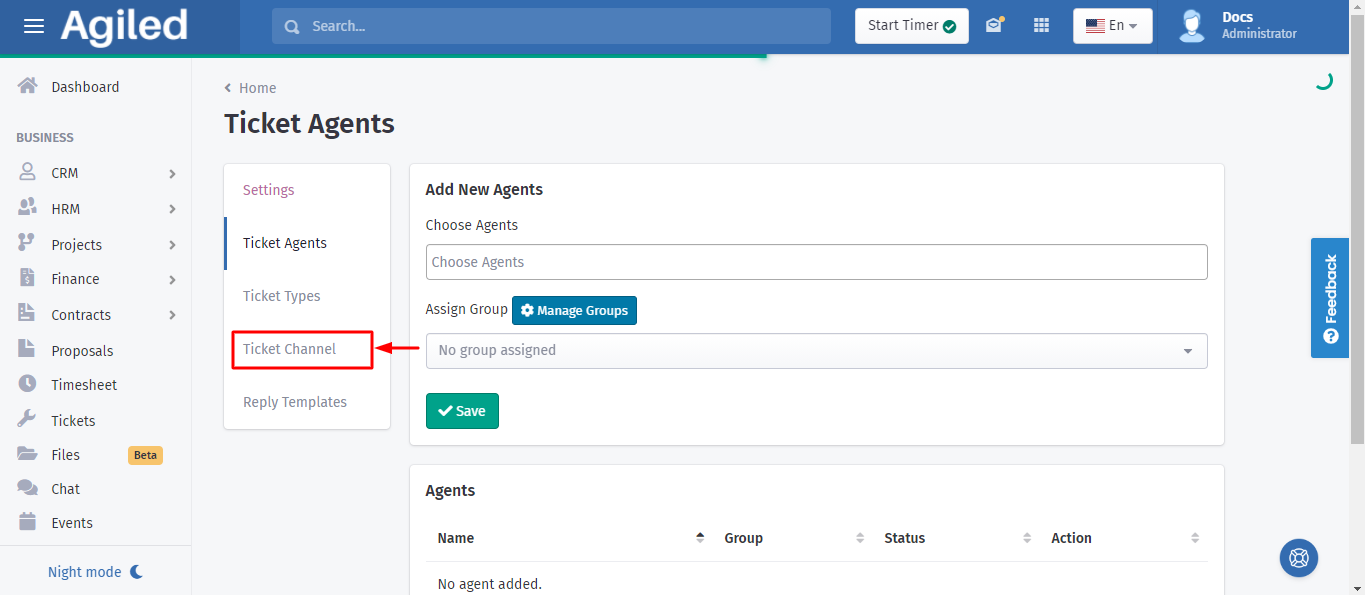
Task: Click the Start Timer button
Action: tap(911, 26)
